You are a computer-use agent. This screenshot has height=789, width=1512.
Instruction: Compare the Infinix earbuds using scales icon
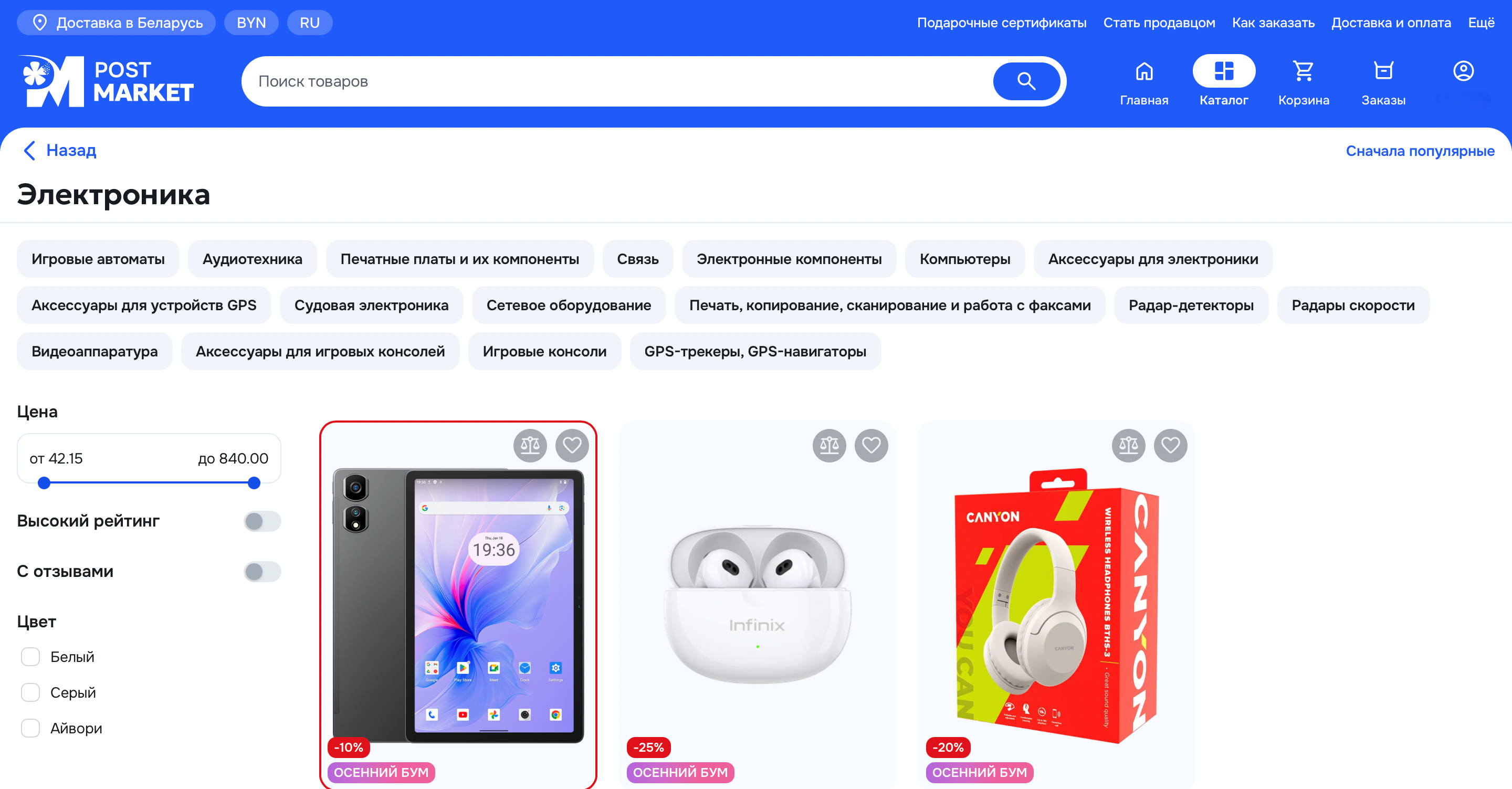coord(829,446)
